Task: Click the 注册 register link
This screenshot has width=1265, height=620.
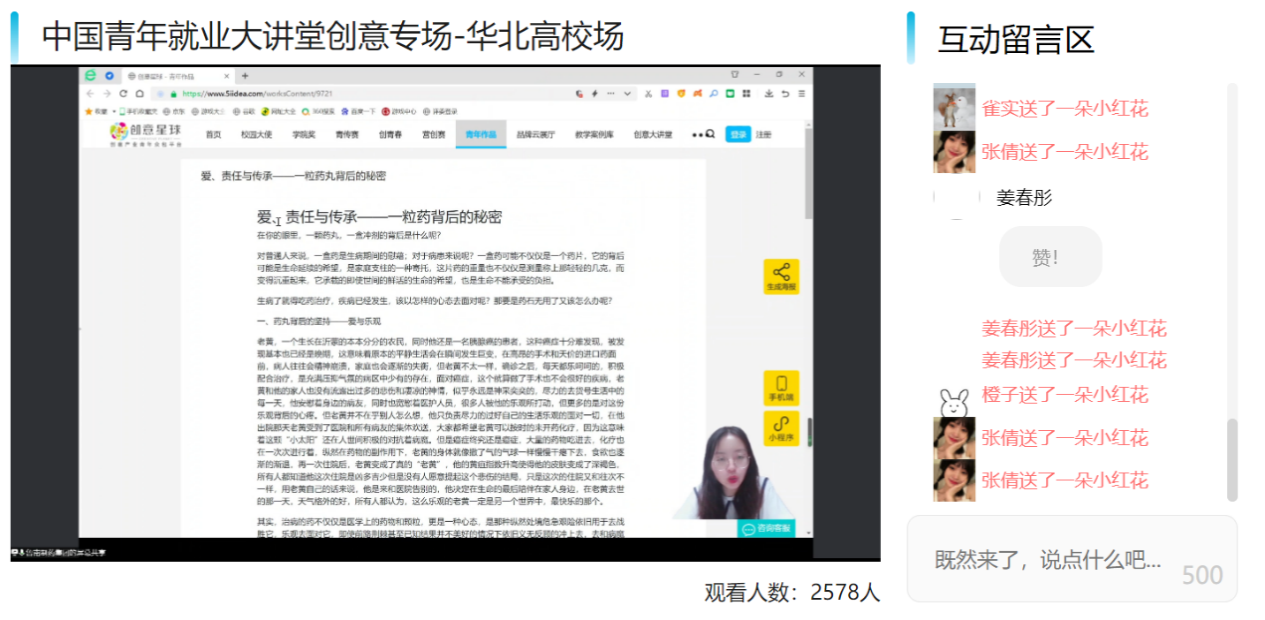Action: click(763, 134)
